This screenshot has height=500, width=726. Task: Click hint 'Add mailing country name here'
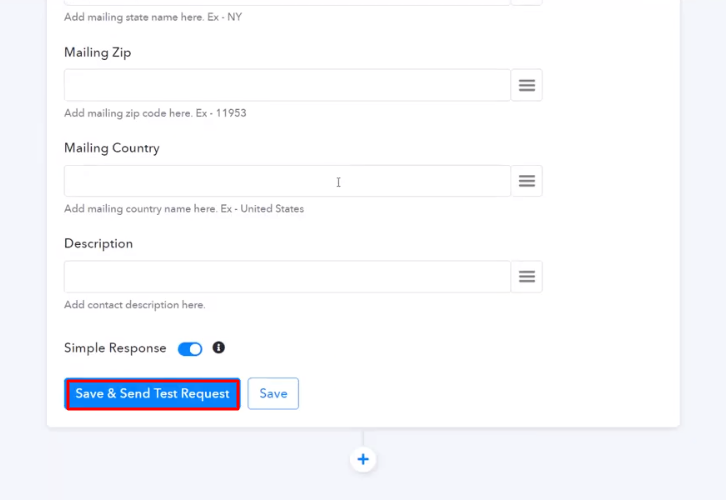click(x=140, y=209)
